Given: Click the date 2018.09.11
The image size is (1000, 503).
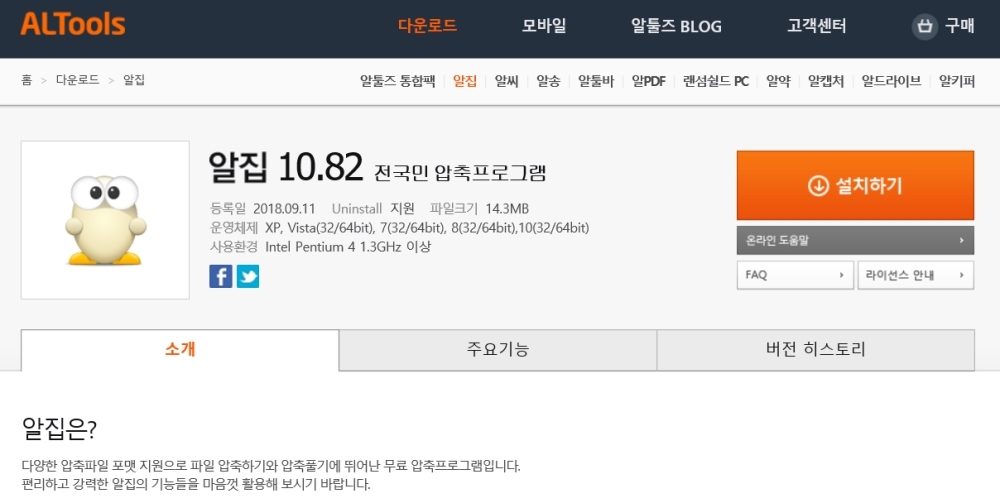Looking at the screenshot, I should (284, 208).
